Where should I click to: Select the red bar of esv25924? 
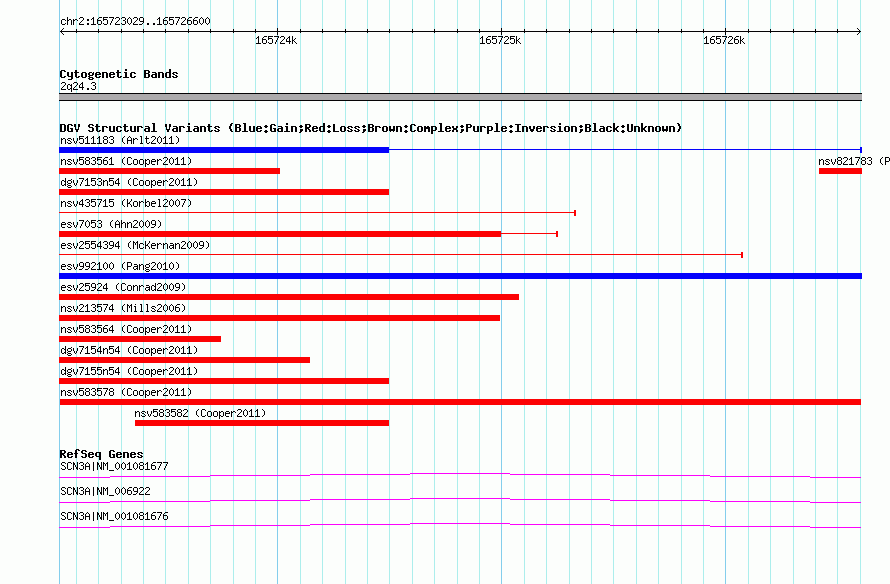pyautogui.click(x=289, y=297)
